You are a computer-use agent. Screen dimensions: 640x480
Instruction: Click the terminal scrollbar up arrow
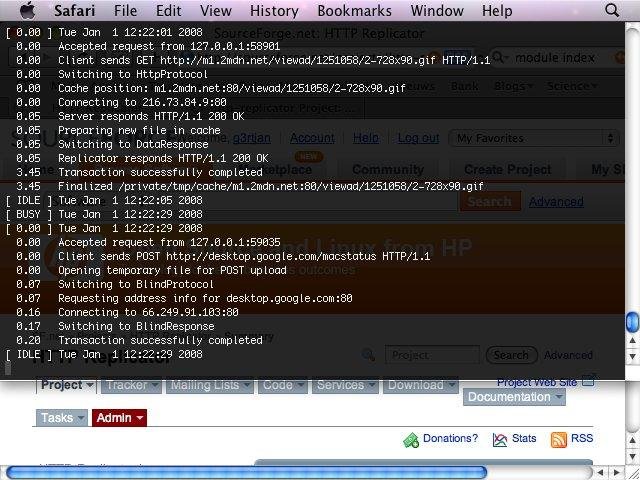[x=632, y=340]
